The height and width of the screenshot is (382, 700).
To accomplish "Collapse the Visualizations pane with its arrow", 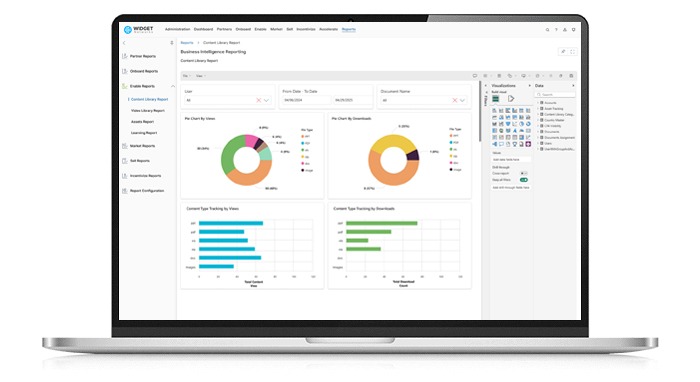I will pos(529,86).
